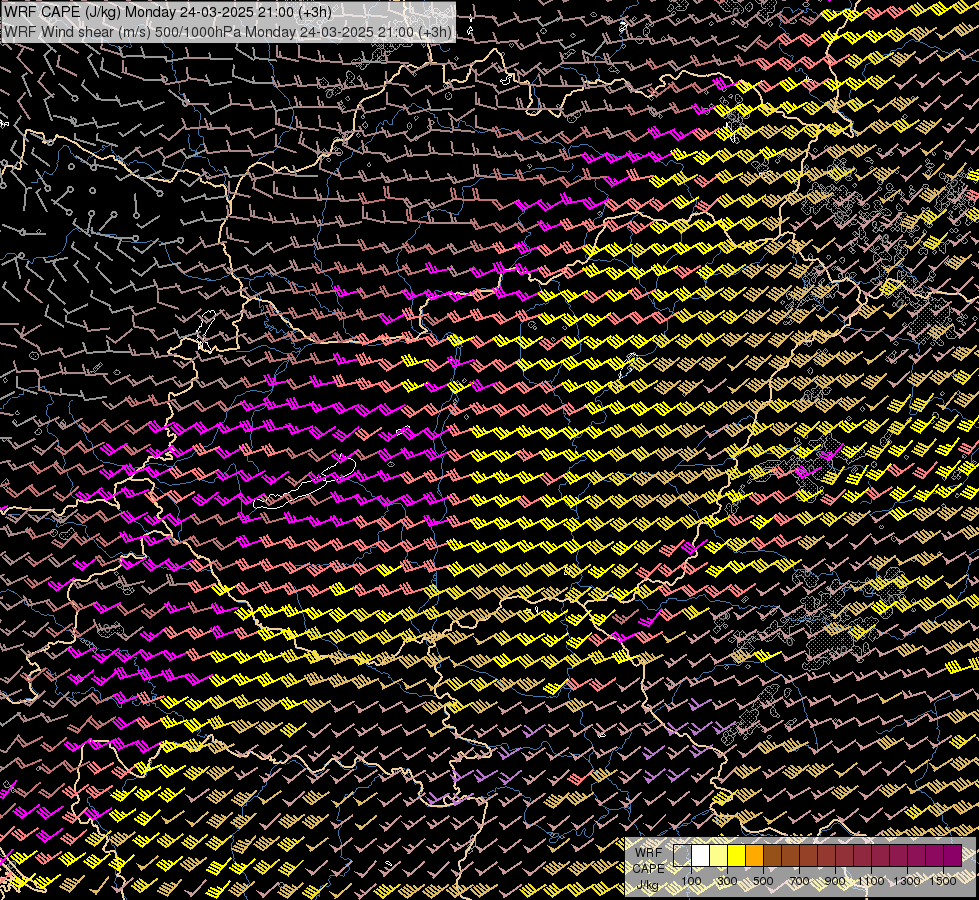979x900 pixels.
Task: Click the '1100' legend value label
Action: [871, 881]
